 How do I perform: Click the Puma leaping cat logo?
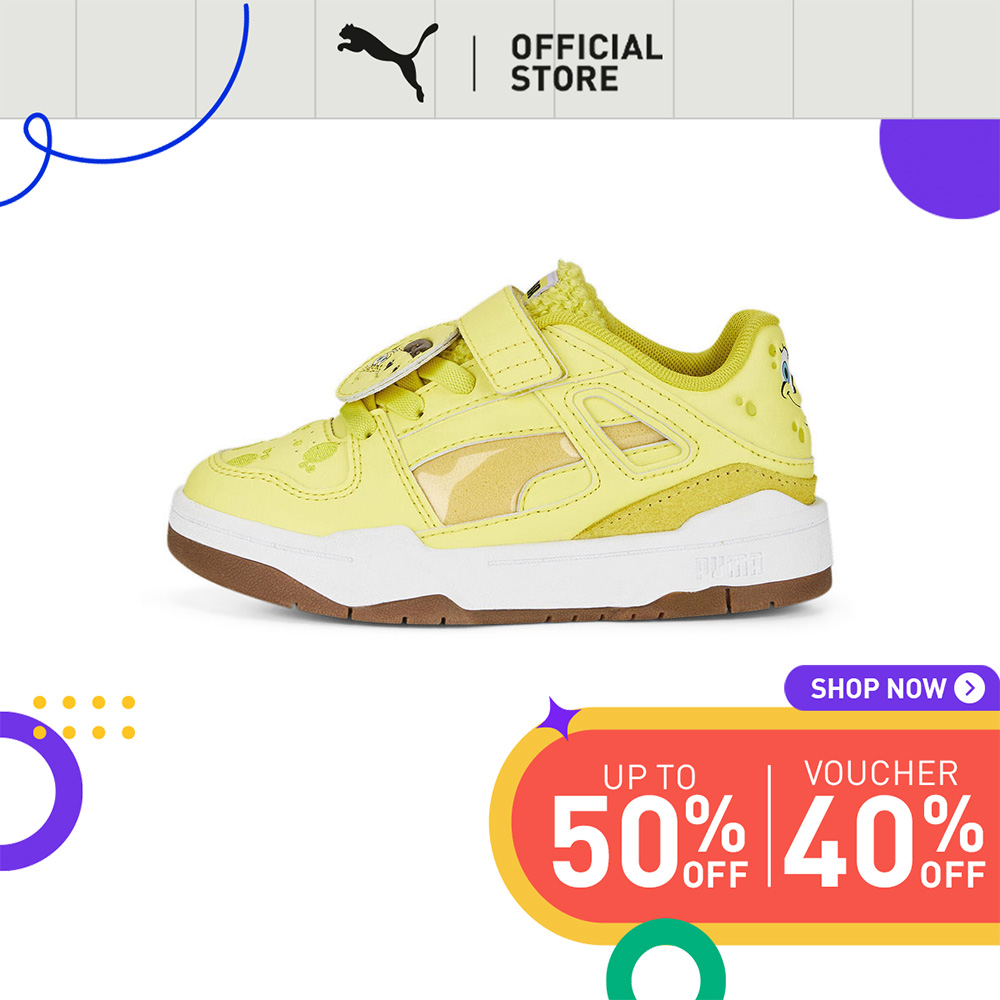click(x=388, y=62)
